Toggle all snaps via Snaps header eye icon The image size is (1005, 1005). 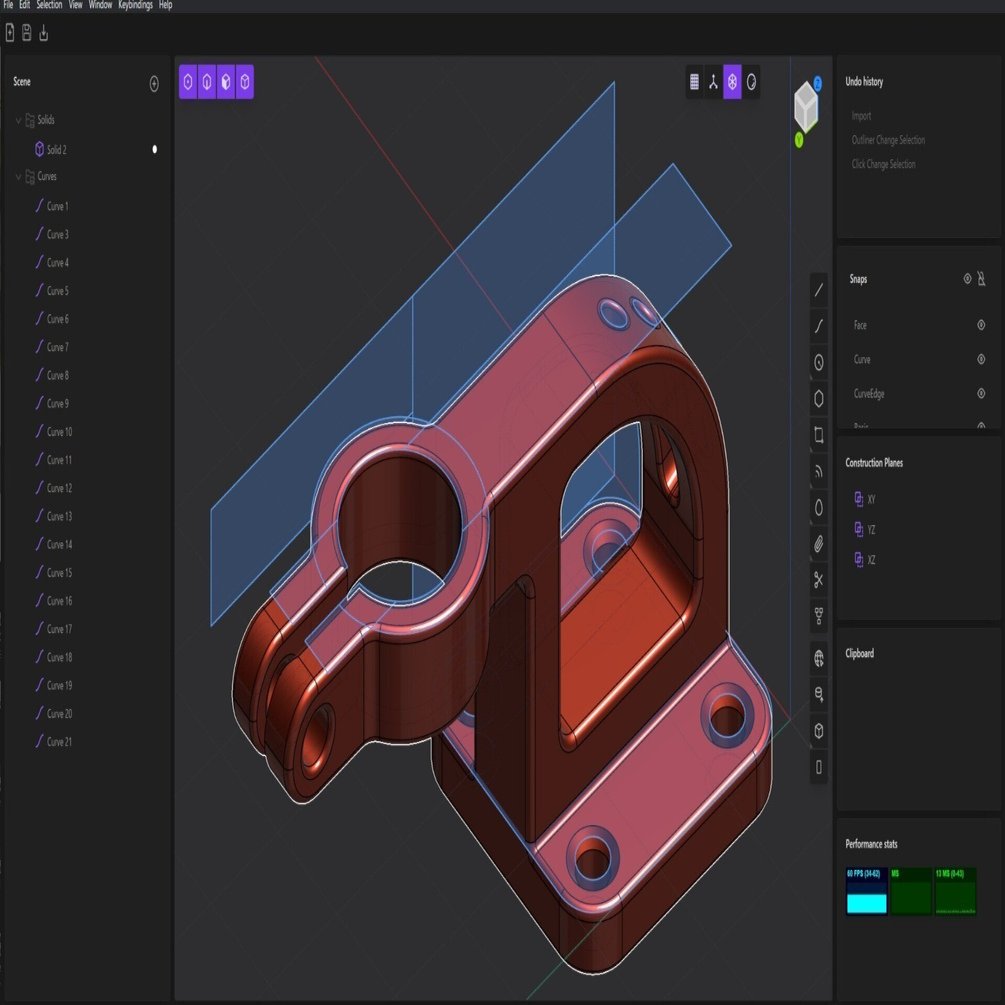[967, 279]
